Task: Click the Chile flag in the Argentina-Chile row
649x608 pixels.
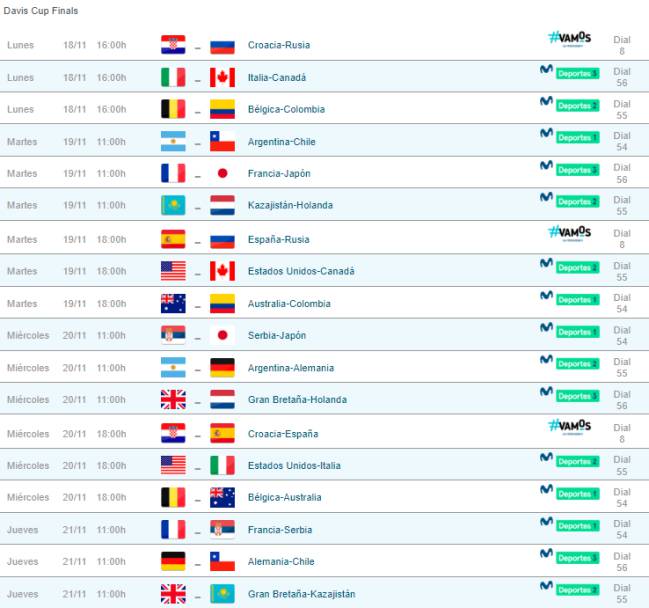Action: click(222, 142)
